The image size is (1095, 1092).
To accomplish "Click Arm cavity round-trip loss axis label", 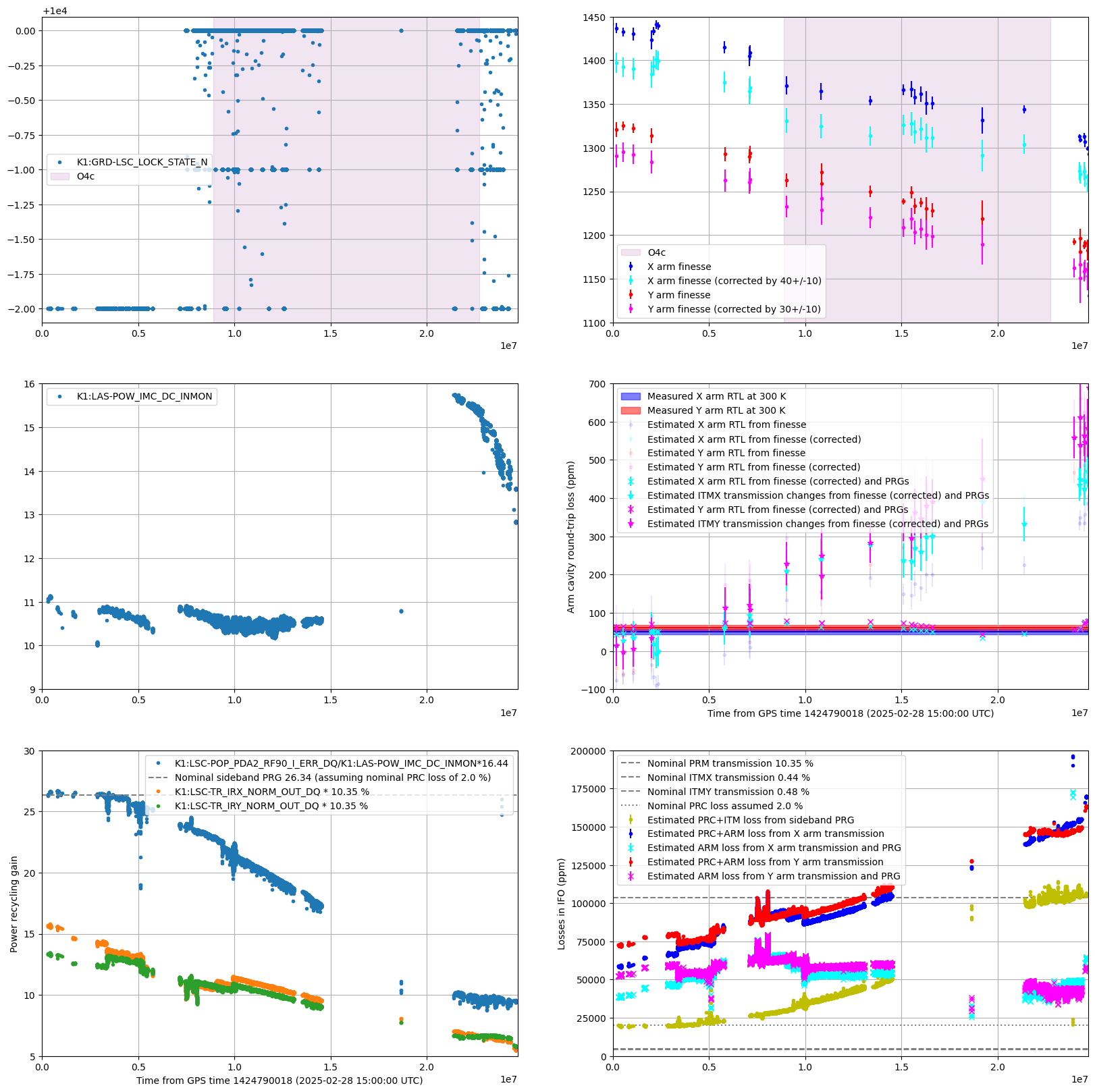I will pyautogui.click(x=571, y=537).
